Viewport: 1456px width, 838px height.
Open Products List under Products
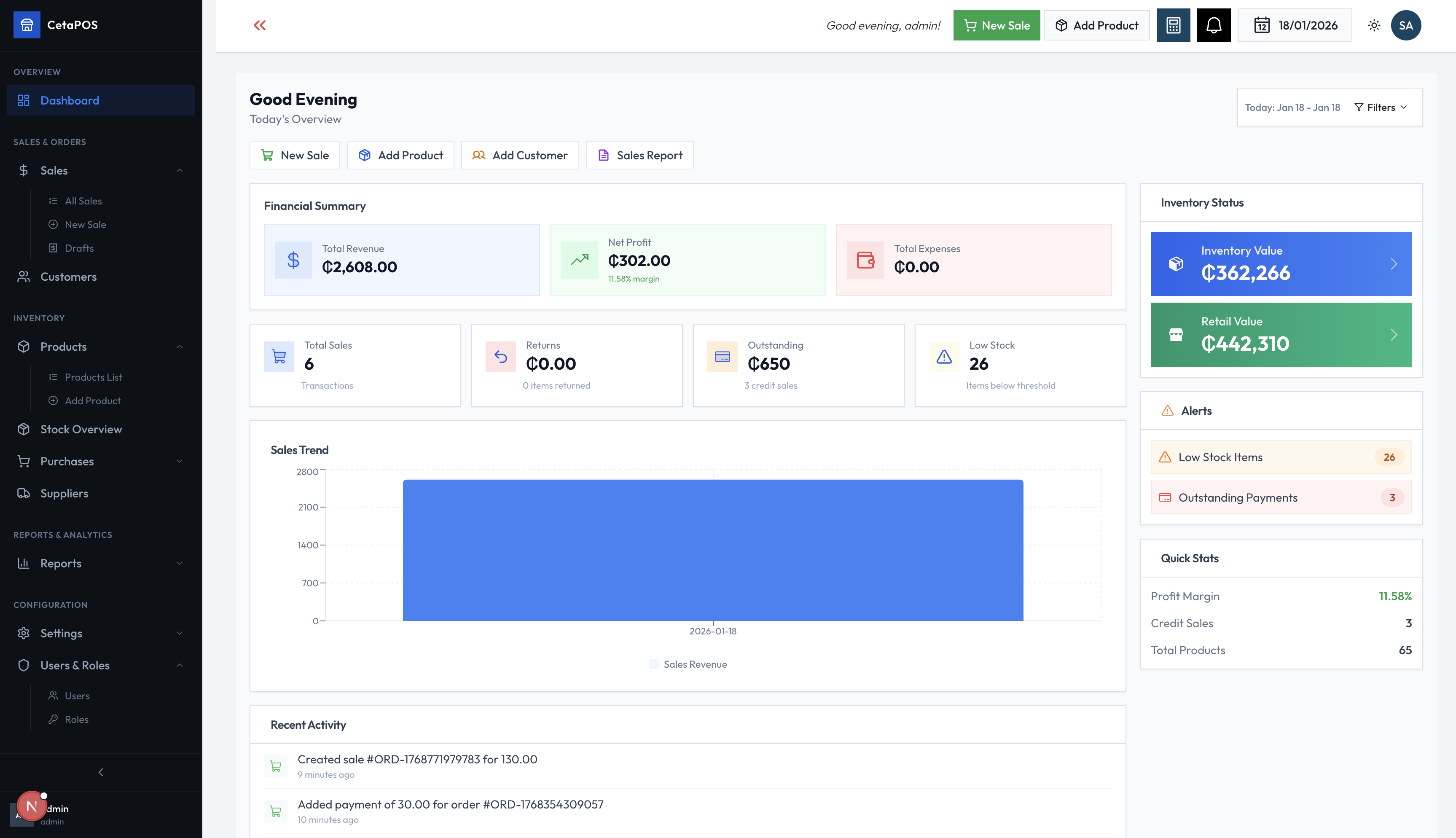pyautogui.click(x=93, y=377)
